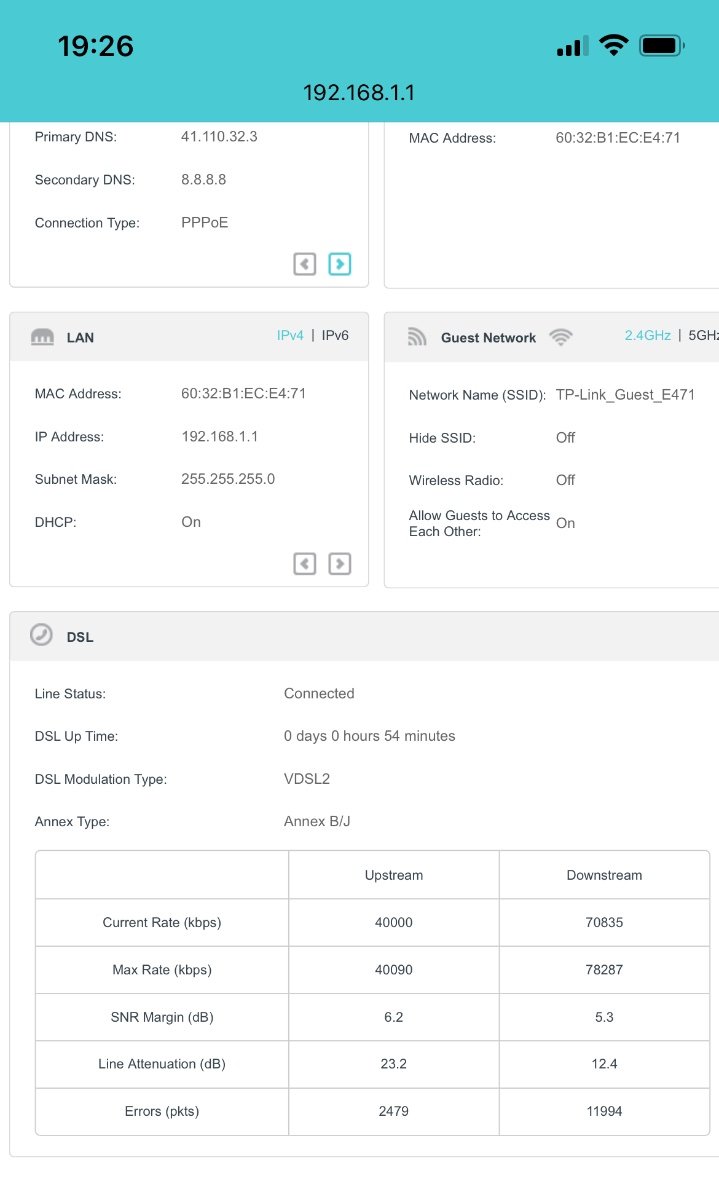Click the TP-Link_Guest_E471 network name
This screenshot has height=1200, width=719.
(625, 395)
